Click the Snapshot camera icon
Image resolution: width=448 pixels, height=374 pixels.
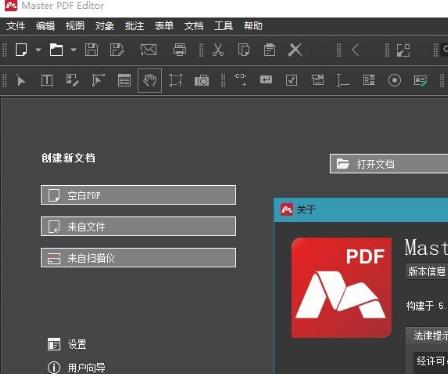201,80
